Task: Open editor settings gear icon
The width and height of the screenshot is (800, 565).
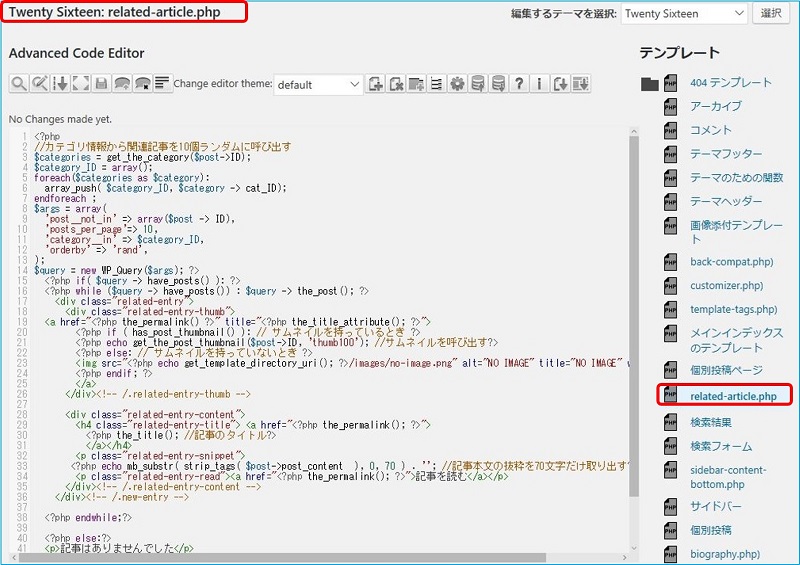Action: (x=457, y=84)
